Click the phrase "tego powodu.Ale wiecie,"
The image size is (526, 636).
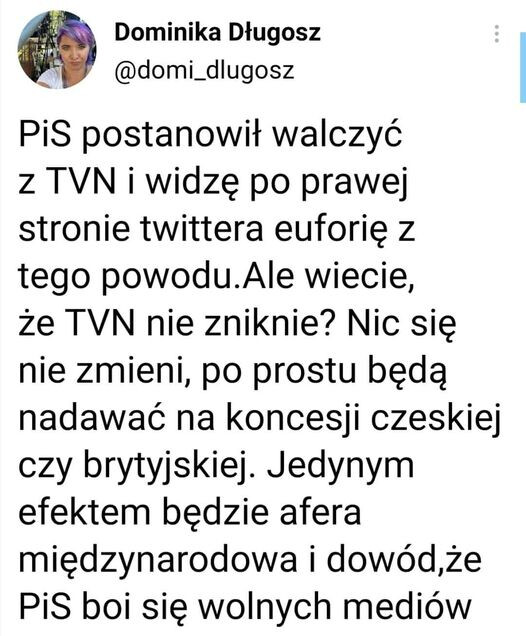(x=217, y=278)
